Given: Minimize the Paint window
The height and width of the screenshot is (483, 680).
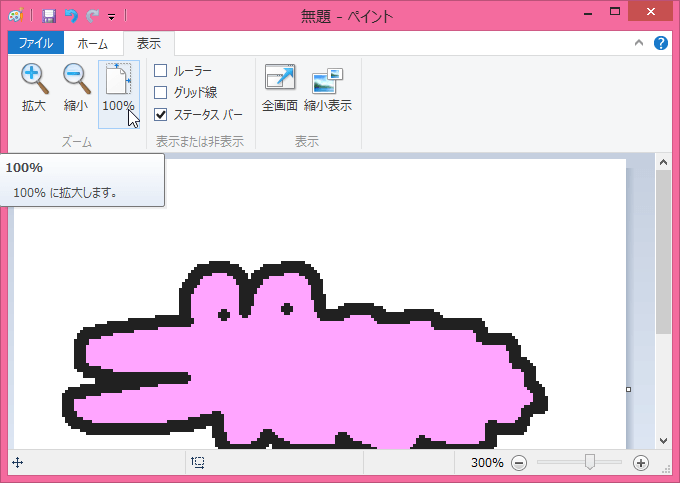Looking at the screenshot, I should click(x=588, y=13).
